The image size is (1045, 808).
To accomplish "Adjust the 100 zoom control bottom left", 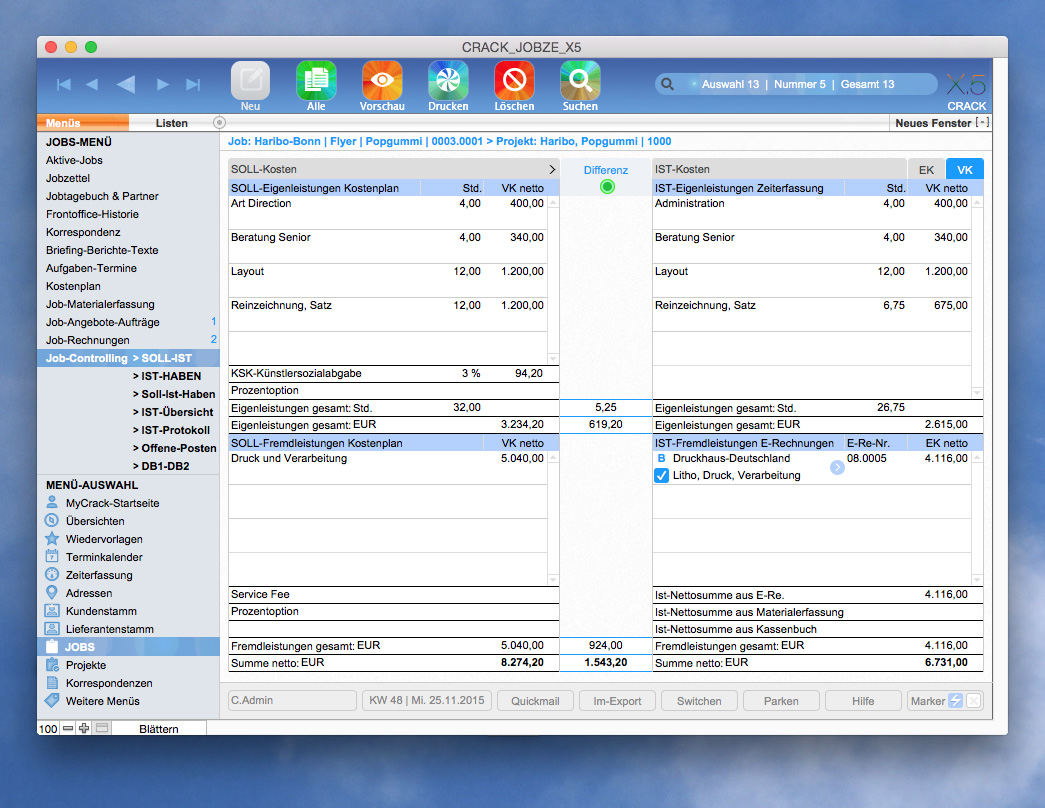I will tap(47, 728).
